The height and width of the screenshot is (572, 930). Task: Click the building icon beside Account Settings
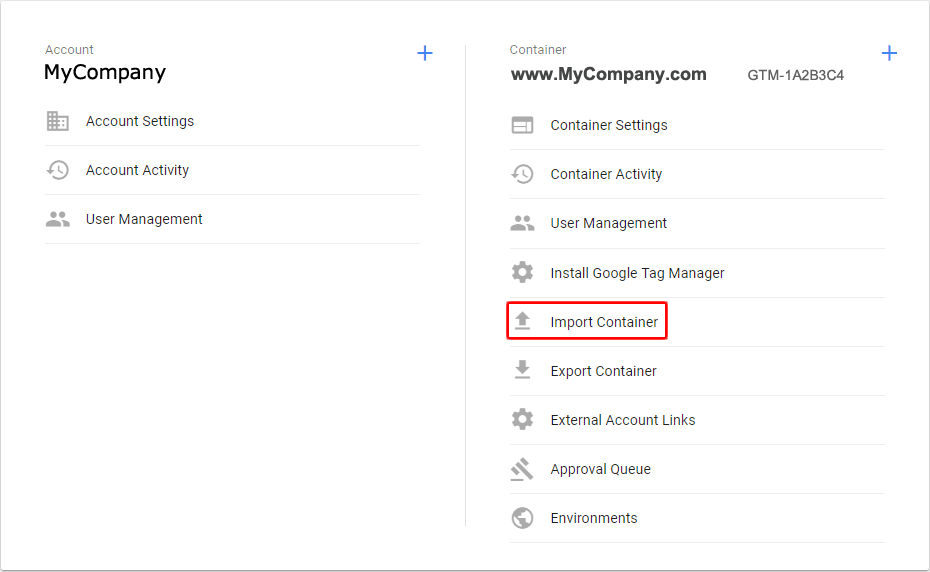[58, 121]
